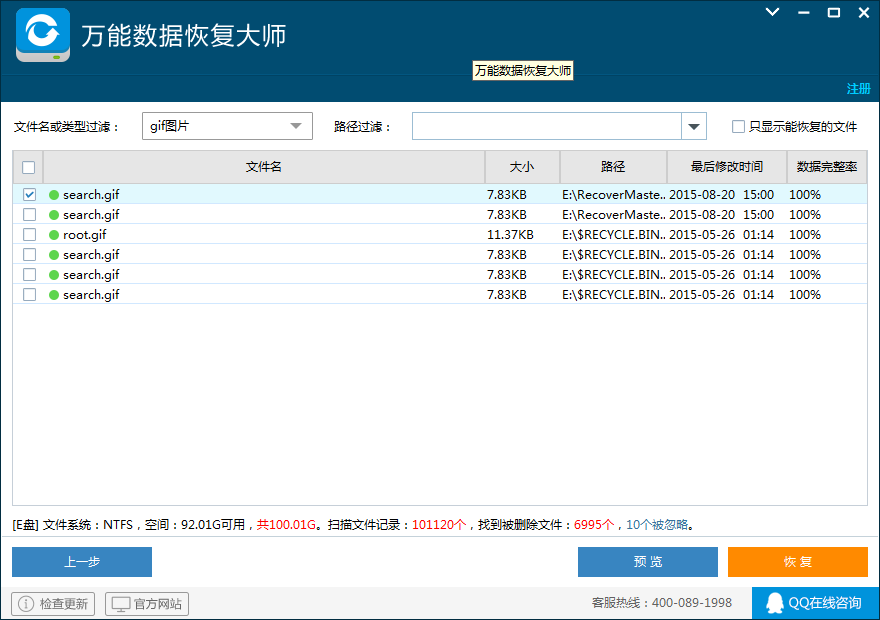Toggle the select-all checkbox in table header
The image size is (880, 620).
tap(29, 167)
